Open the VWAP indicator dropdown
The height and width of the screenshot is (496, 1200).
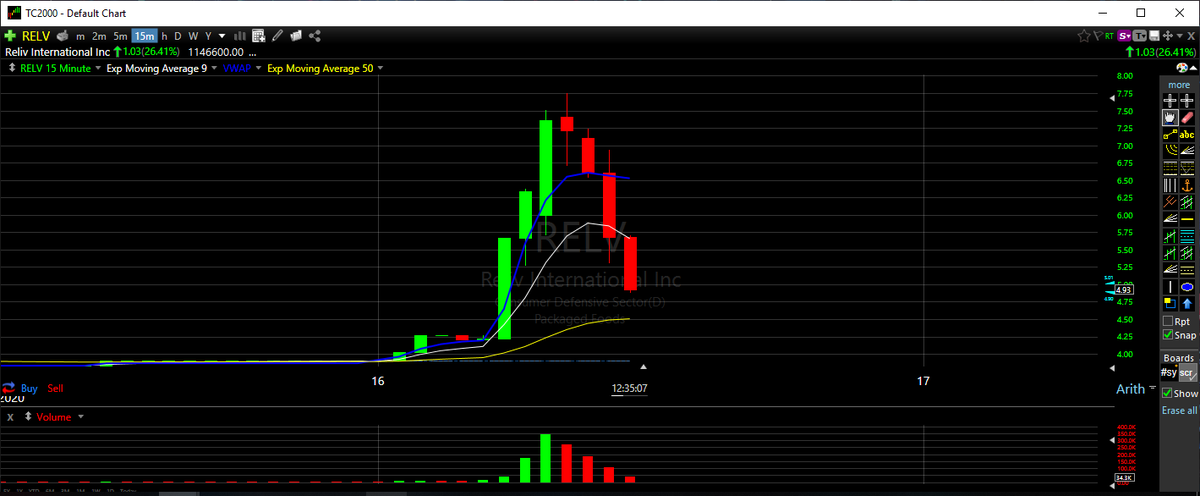[x=259, y=68]
